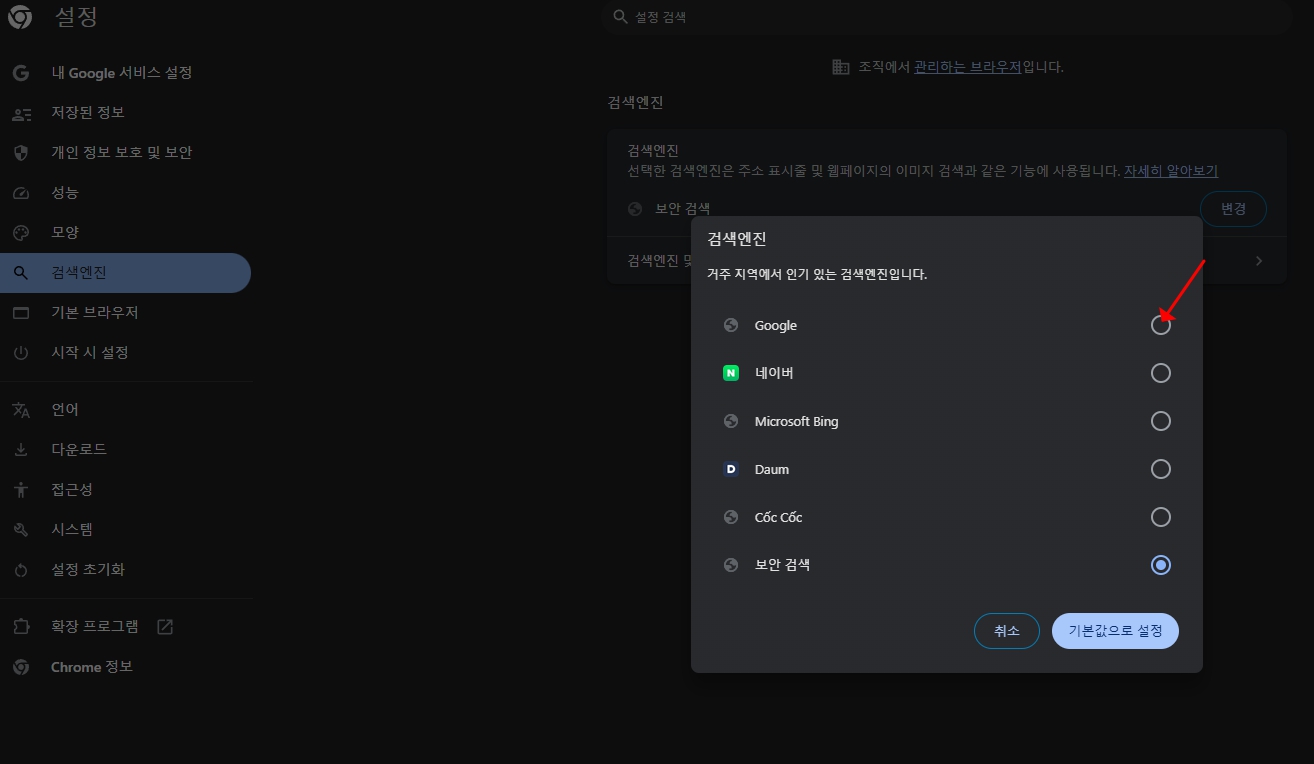The height and width of the screenshot is (764, 1314).
Task: Click the Cốc Cốc label
Action: 778,517
